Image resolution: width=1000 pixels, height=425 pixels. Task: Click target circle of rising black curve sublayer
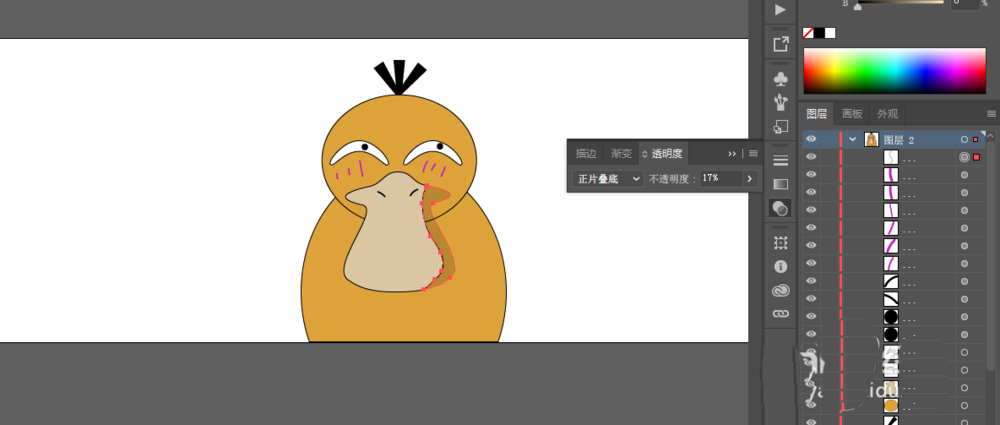[964, 281]
